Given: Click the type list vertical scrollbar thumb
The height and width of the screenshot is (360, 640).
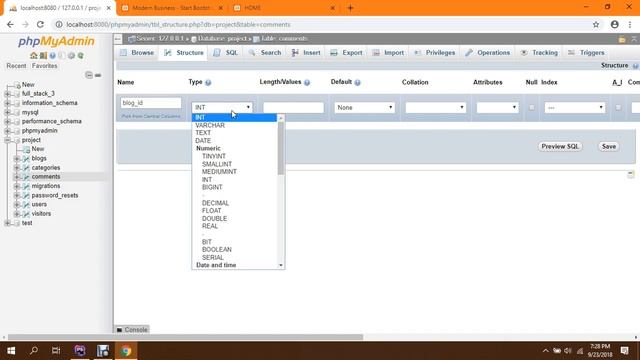Looking at the screenshot, I should (x=281, y=148).
